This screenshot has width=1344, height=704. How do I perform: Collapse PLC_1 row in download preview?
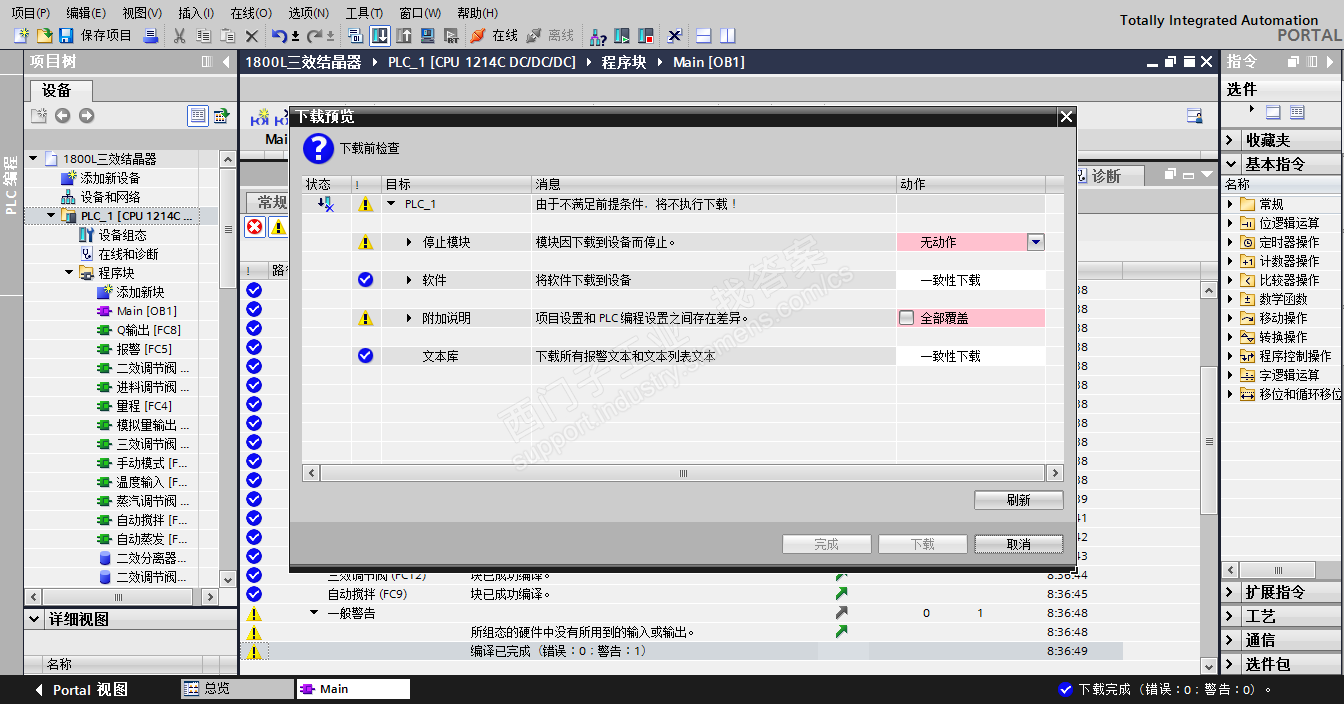point(391,204)
